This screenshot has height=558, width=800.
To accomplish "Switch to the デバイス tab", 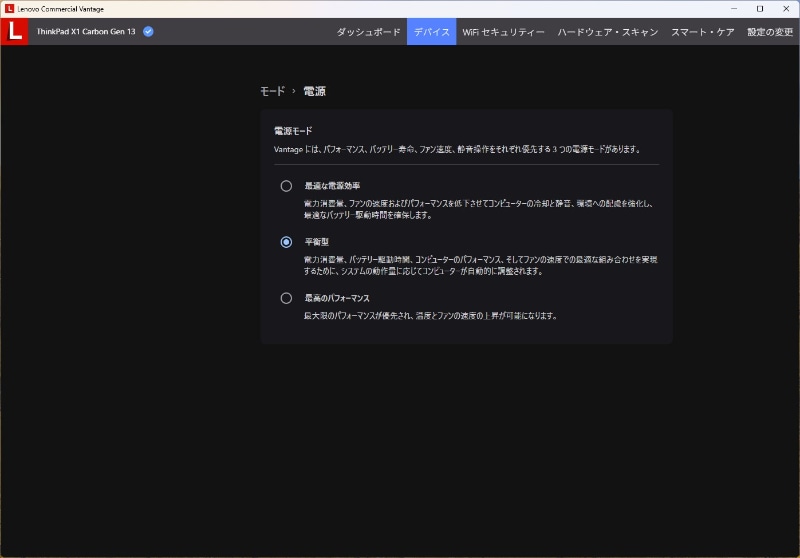I will coord(432,32).
